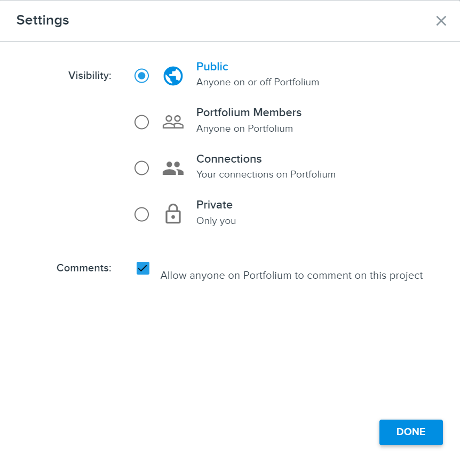Choose the Private radio button
The width and height of the screenshot is (460, 458).
pos(142,214)
